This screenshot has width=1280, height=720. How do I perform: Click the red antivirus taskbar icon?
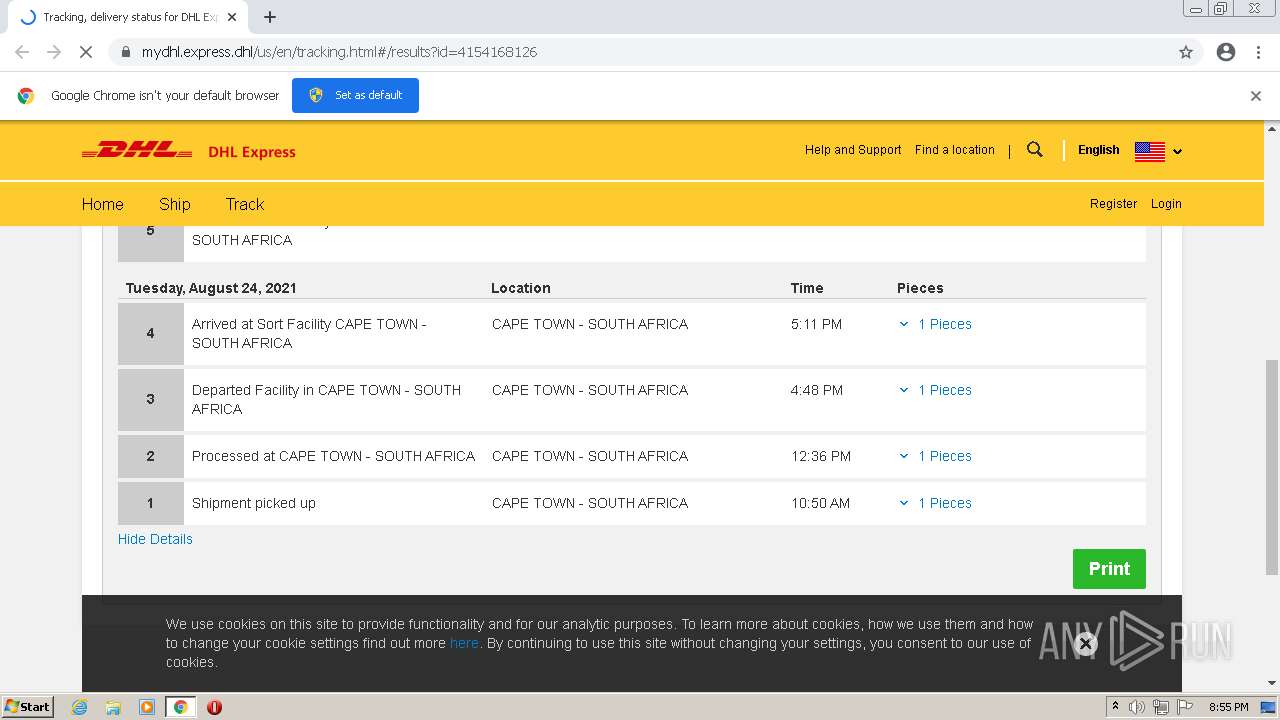point(214,707)
